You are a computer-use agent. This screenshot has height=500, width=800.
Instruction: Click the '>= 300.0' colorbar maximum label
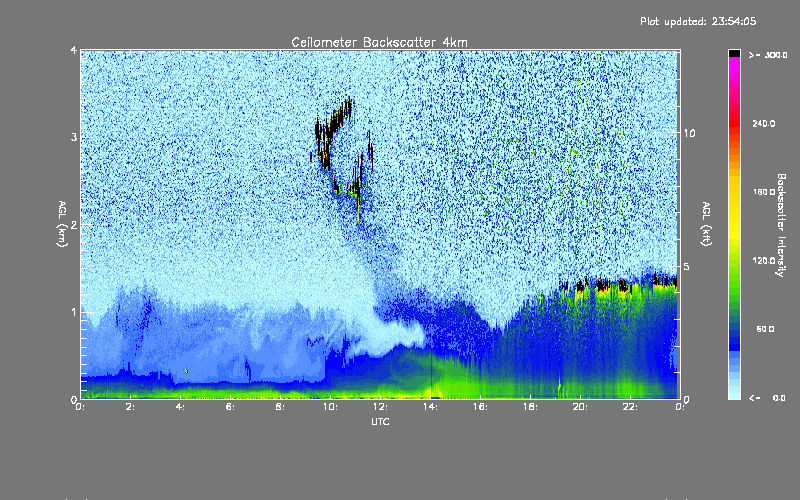(768, 55)
